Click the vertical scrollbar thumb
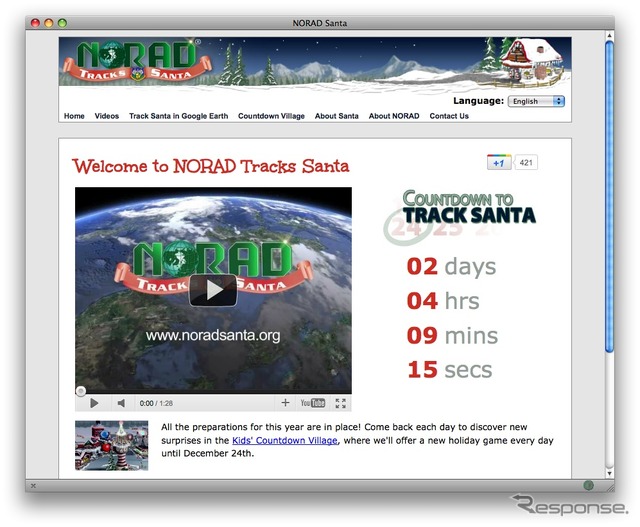The image size is (640, 527). tap(609, 196)
